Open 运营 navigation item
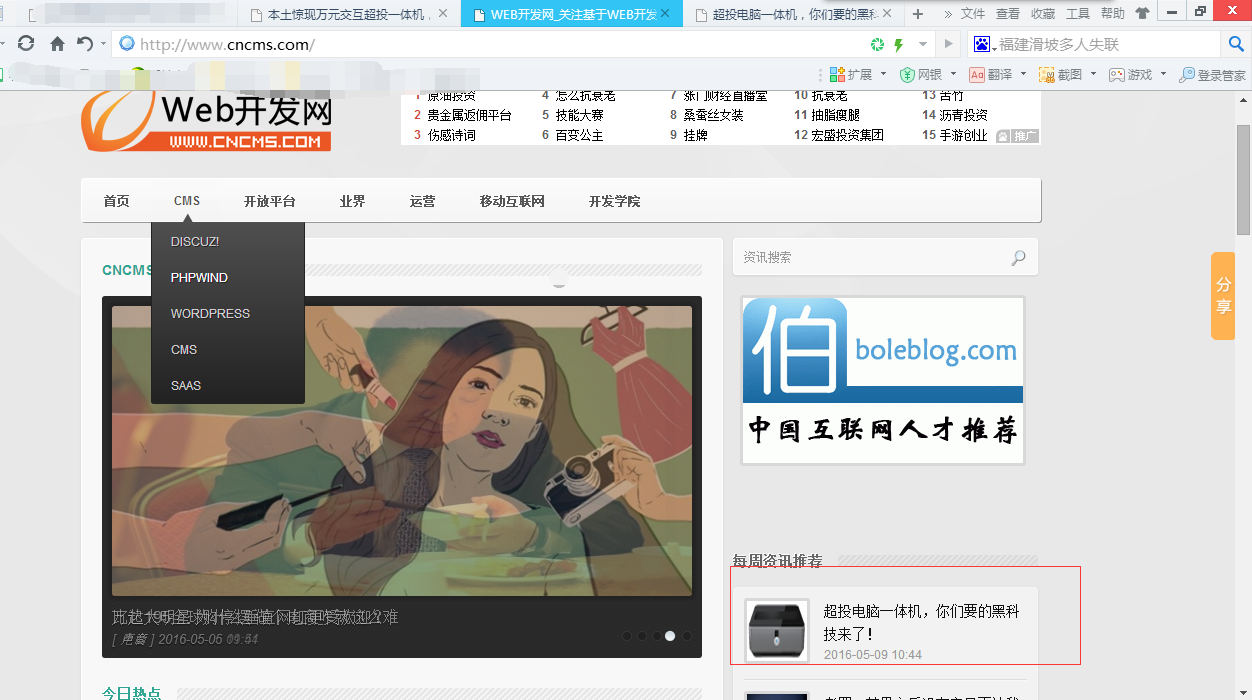This screenshot has height=700, width=1252. (x=422, y=201)
